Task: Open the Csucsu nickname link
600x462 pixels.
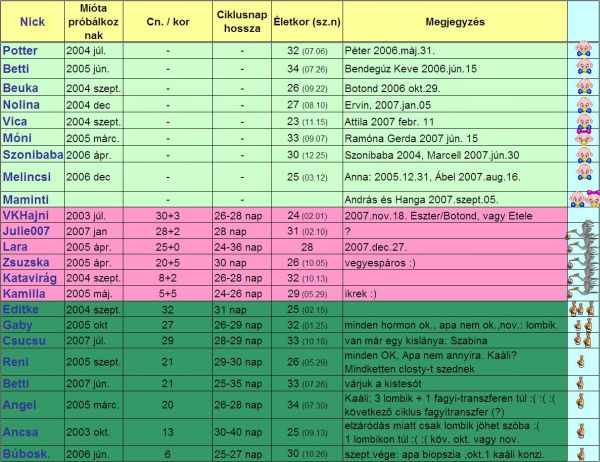Action: 24,340
